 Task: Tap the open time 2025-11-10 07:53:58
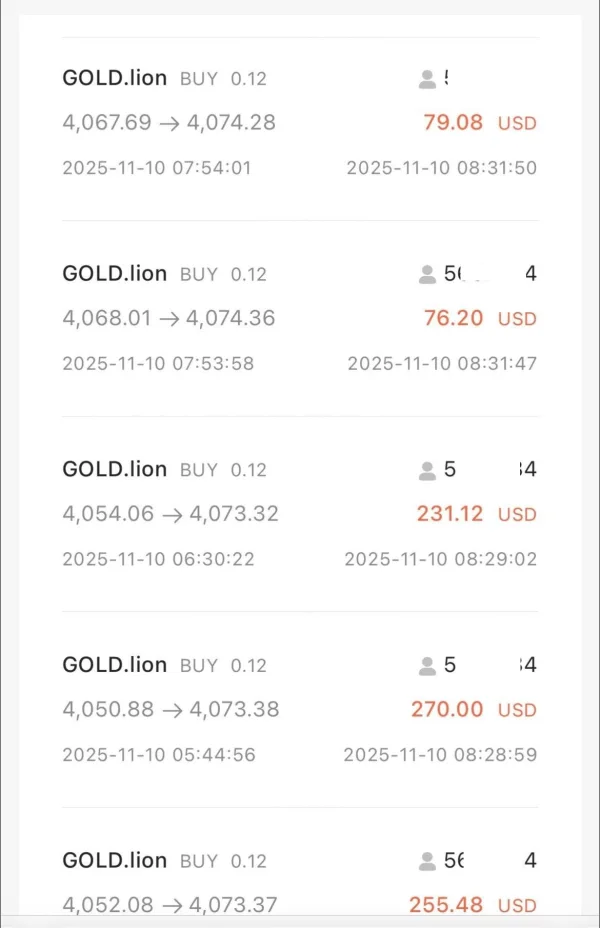[158, 363]
